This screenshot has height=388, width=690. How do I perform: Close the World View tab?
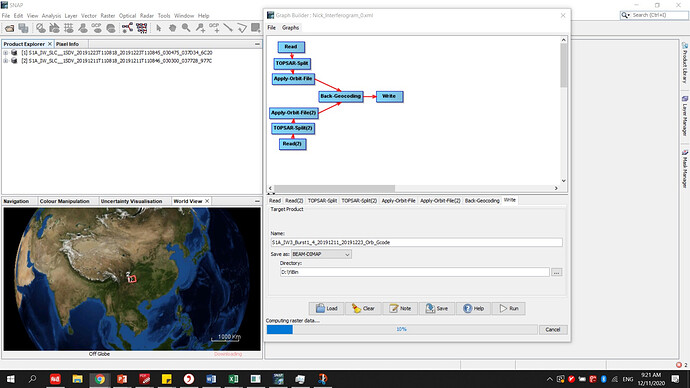[207, 201]
